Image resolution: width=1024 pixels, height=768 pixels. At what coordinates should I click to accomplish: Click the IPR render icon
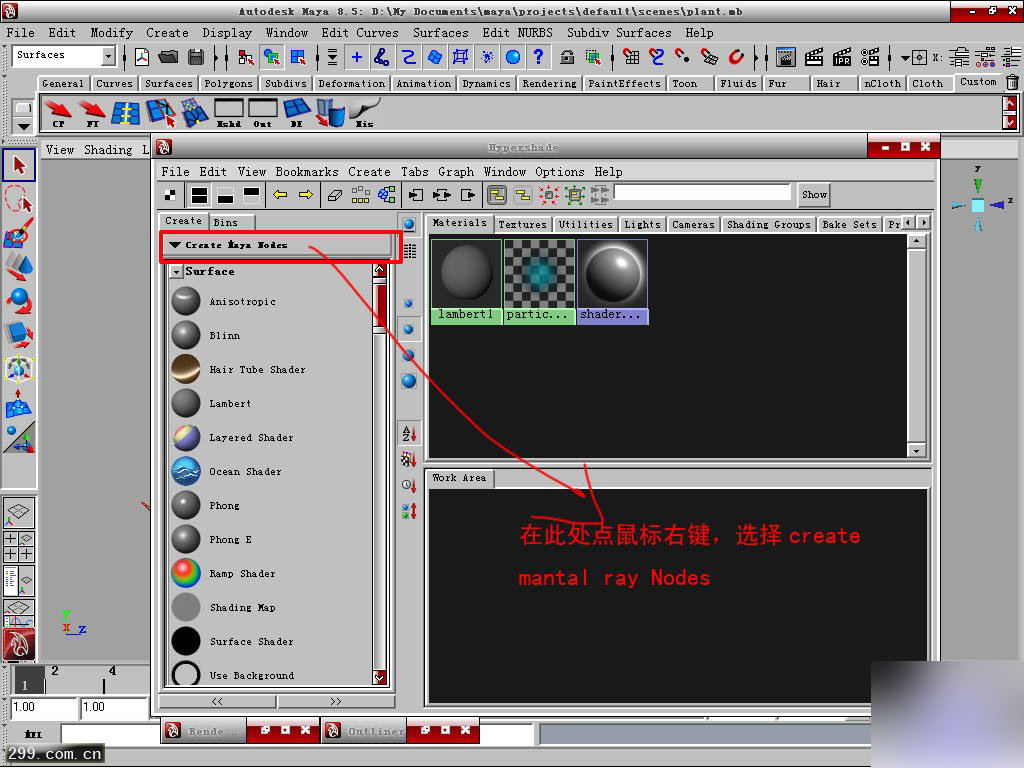coord(842,57)
